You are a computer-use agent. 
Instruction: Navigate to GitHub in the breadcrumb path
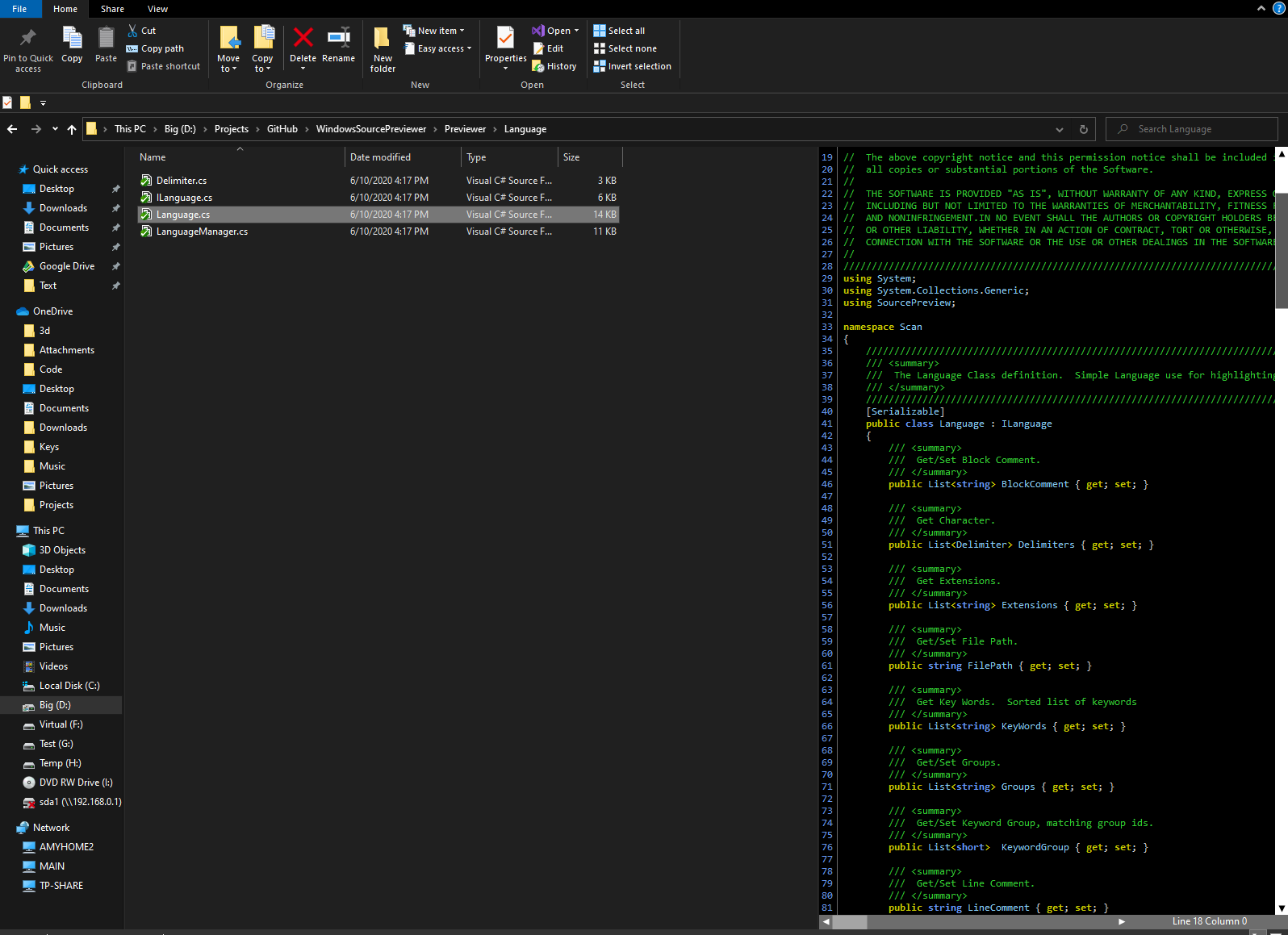coord(282,129)
